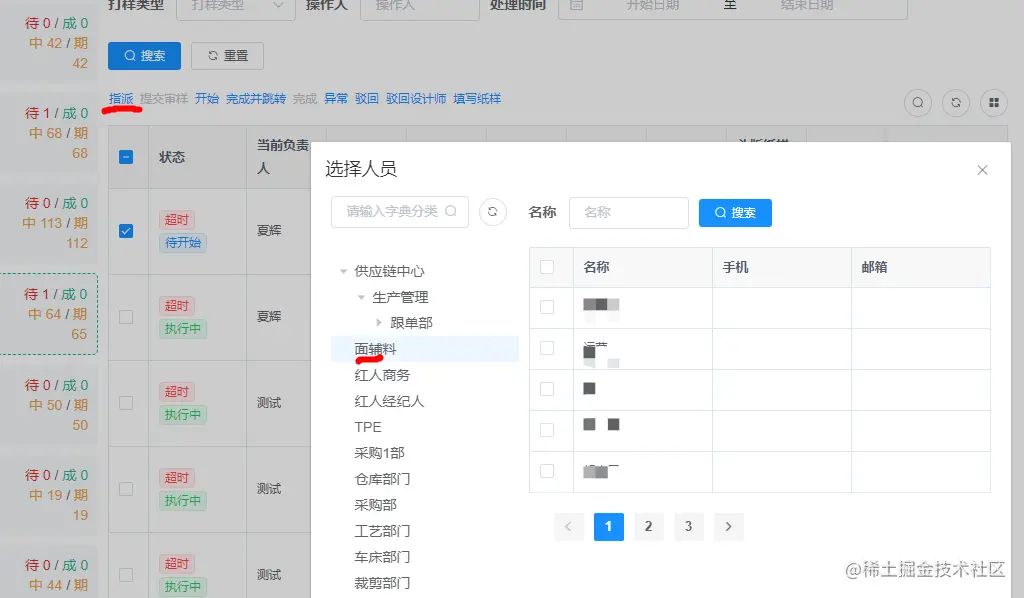This screenshot has height=598, width=1024.
Task: Toggle select-all in the personnel table header
Action: (x=547, y=267)
